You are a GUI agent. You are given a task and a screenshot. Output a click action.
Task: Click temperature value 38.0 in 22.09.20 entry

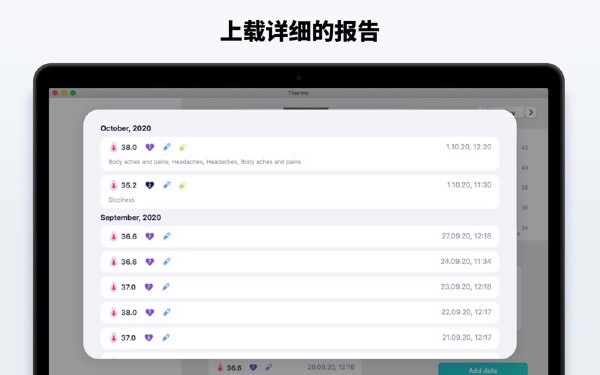click(x=129, y=312)
